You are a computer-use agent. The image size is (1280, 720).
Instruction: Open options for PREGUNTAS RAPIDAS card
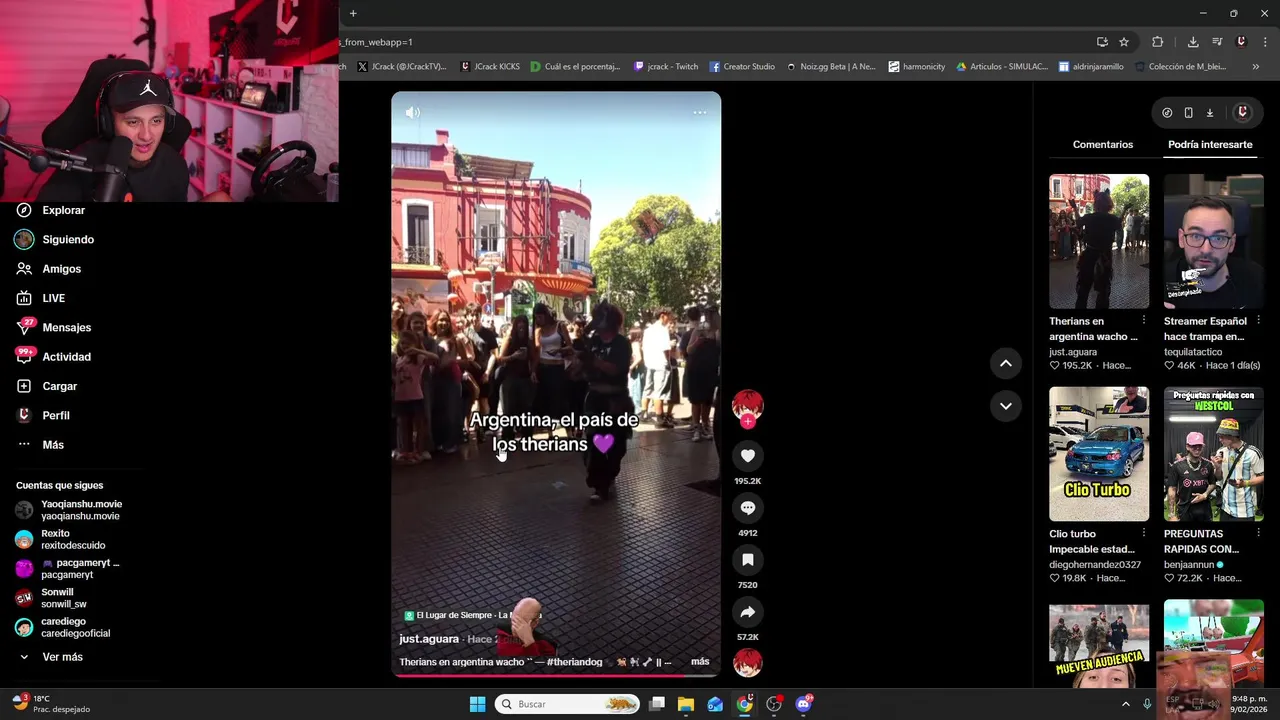click(x=1258, y=533)
